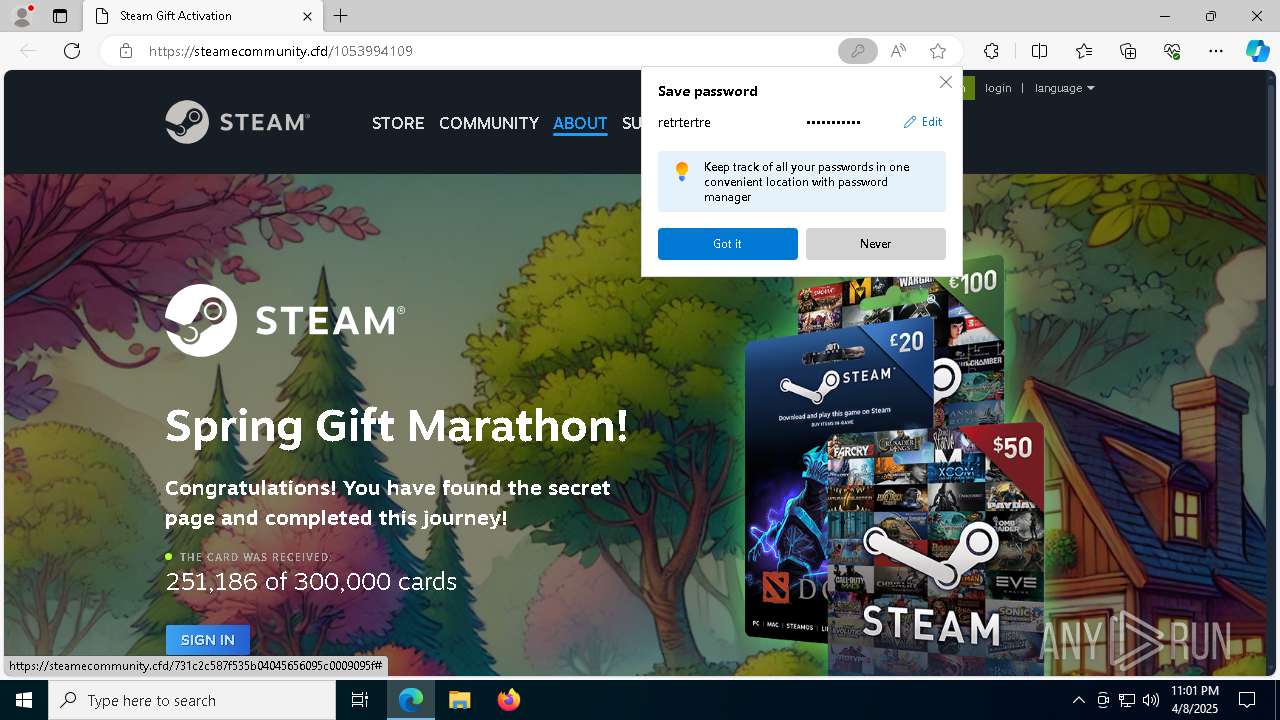The image size is (1280, 720).
Task: Open the browser profile icon
Action: coord(22,15)
